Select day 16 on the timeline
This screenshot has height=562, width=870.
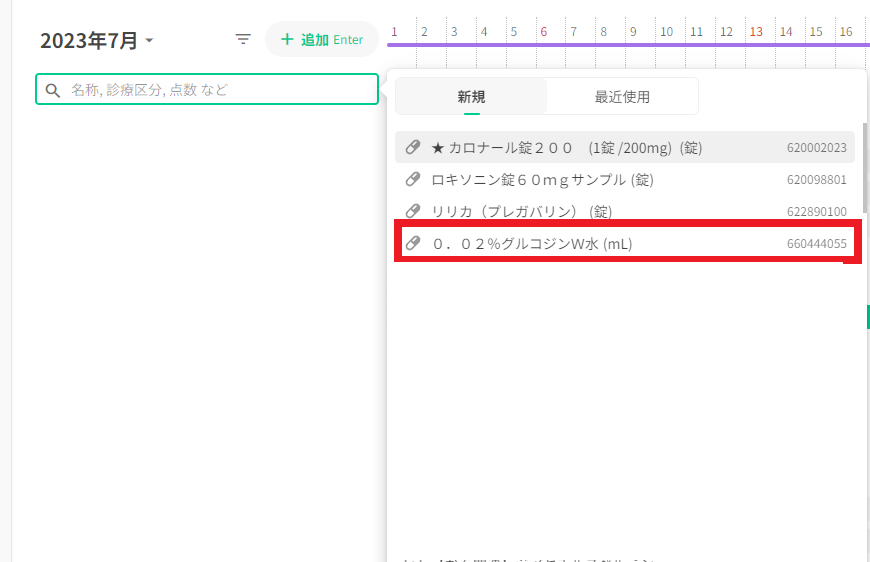(x=846, y=32)
